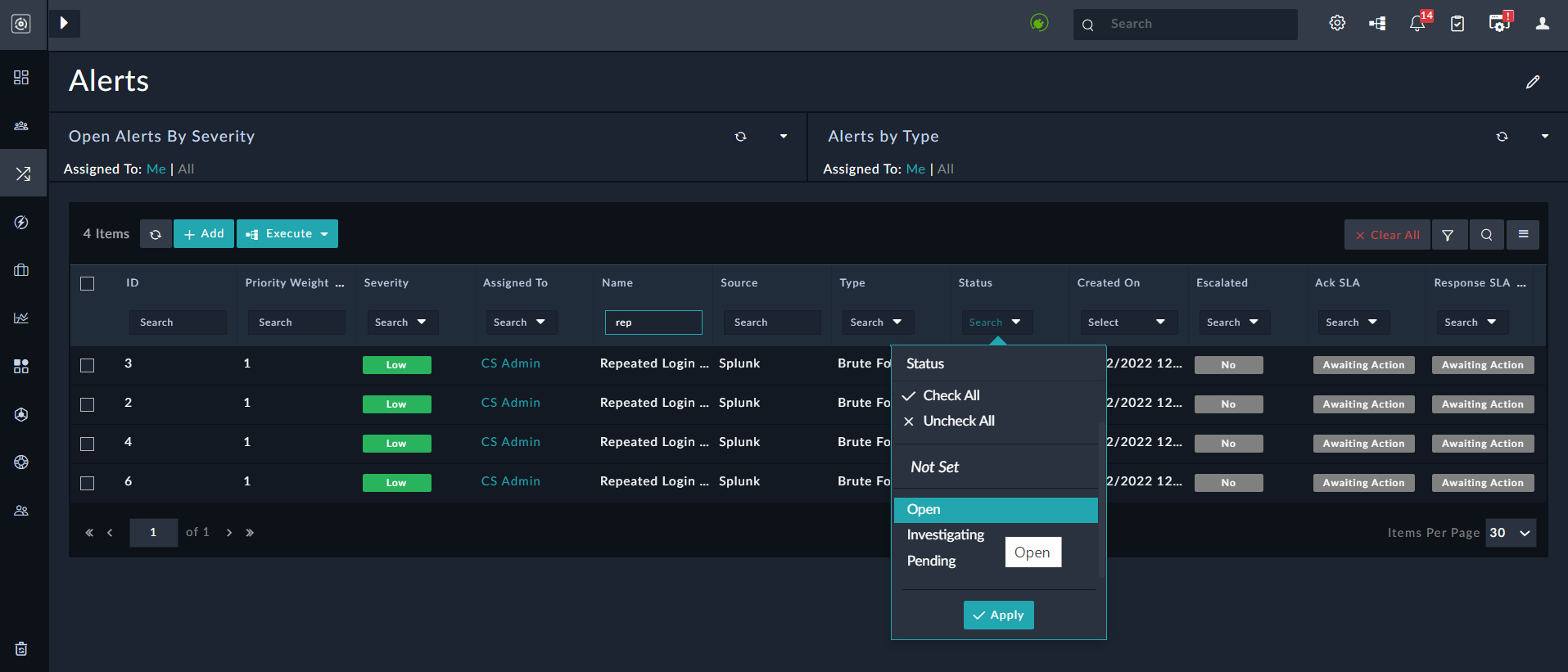Viewport: 1568px width, 672px height.
Task: Open the system alerts monitor icon
Action: click(1499, 23)
